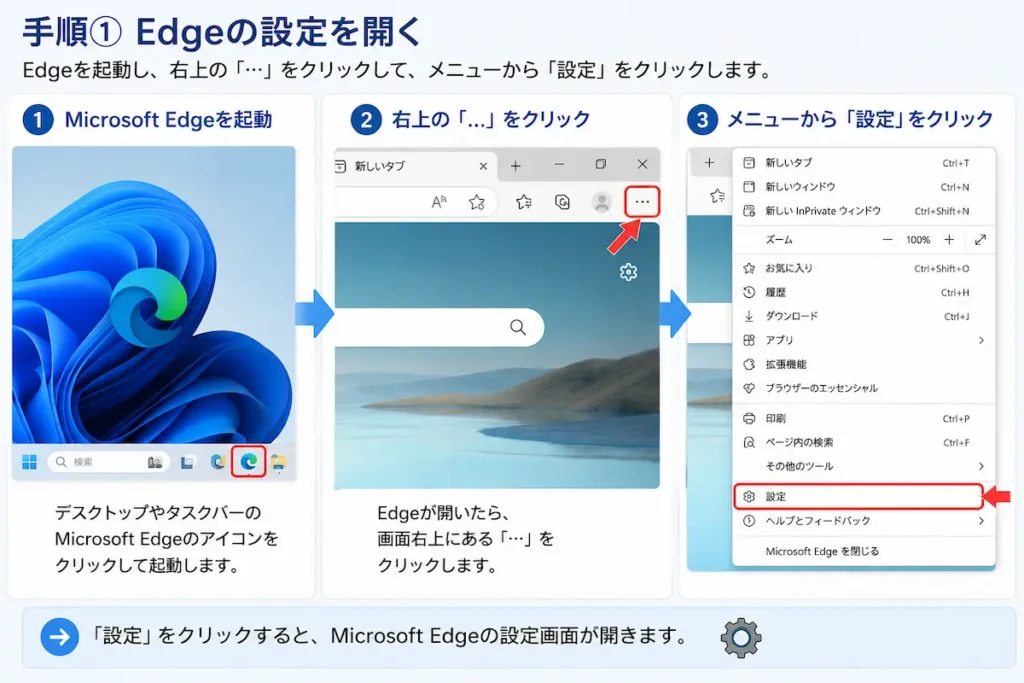Select the 新しいタブ browser tab
This screenshot has width=1024, height=683.
(415, 166)
